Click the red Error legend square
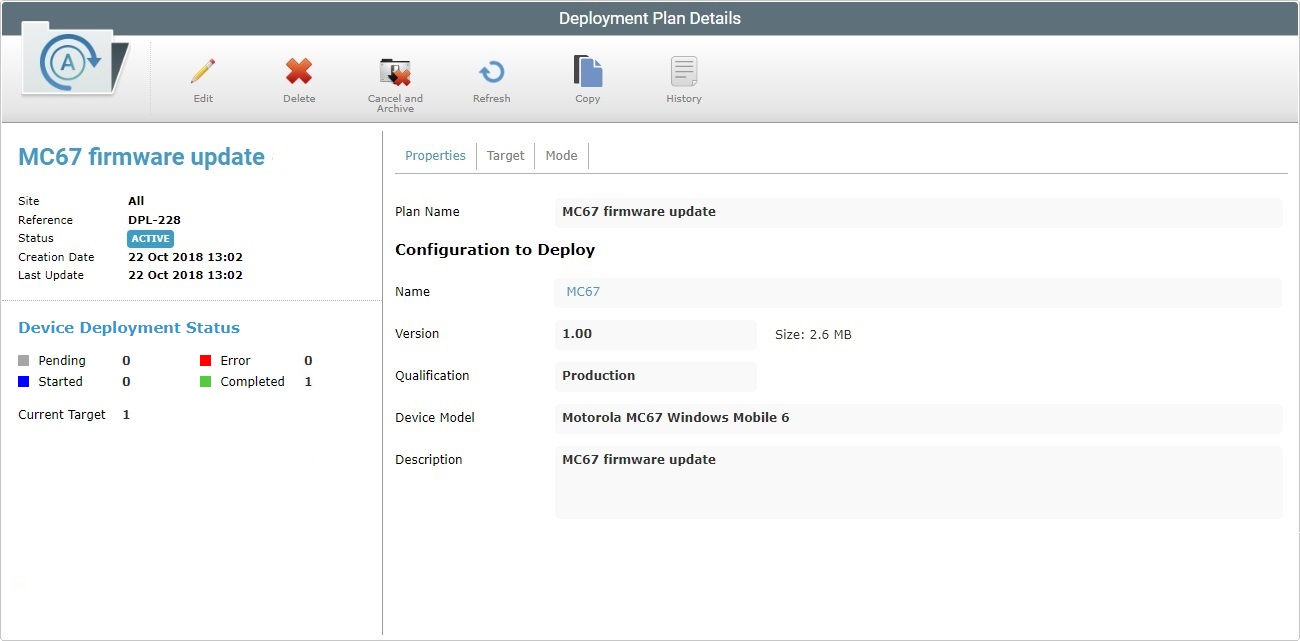This screenshot has height=641, width=1300. pyautogui.click(x=205, y=359)
